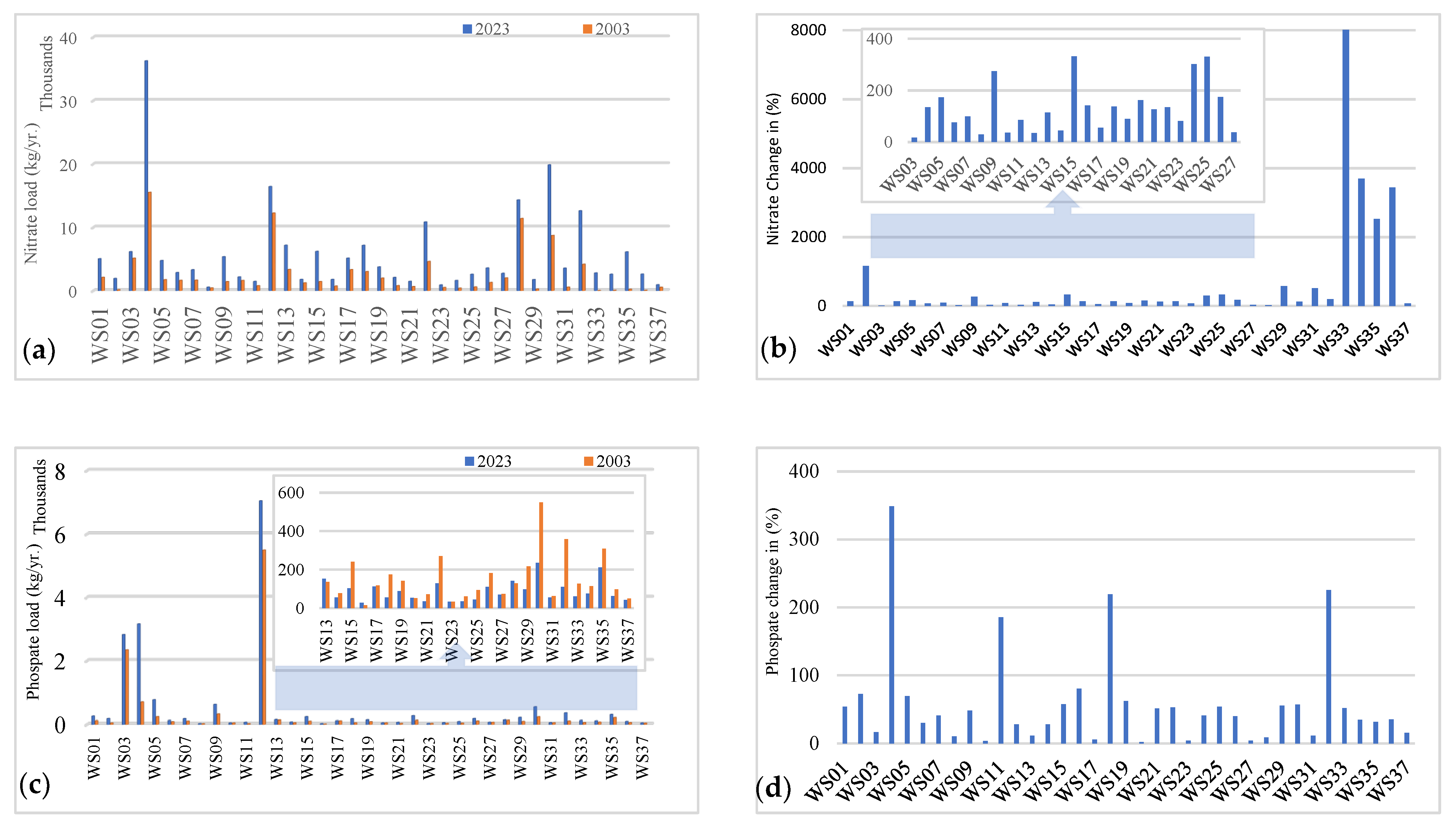Click the 'WS13' label in panel (c) inset
Image resolution: width=1456 pixels, height=826 pixels.
click(x=326, y=640)
